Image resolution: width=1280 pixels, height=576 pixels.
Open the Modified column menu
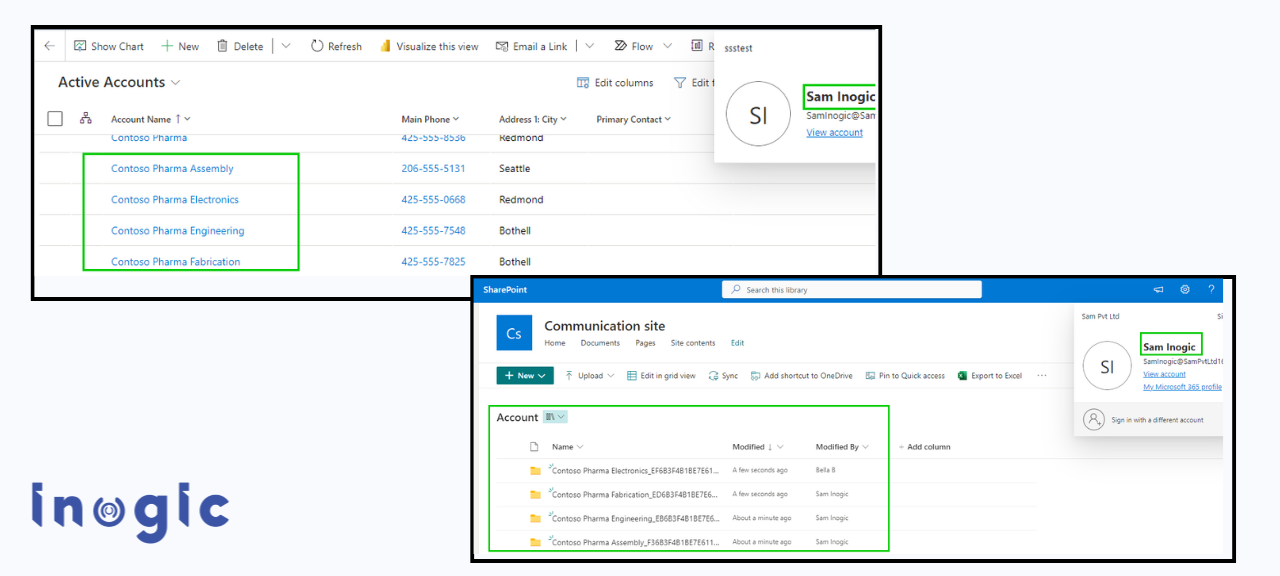click(x=757, y=447)
